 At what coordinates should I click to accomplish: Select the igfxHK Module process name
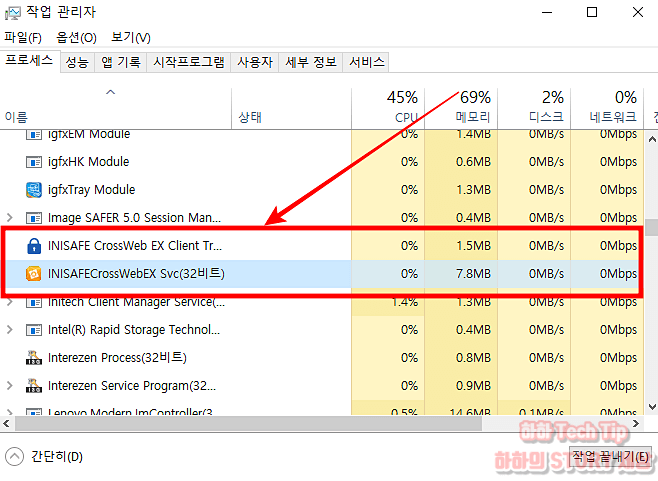coord(89,162)
